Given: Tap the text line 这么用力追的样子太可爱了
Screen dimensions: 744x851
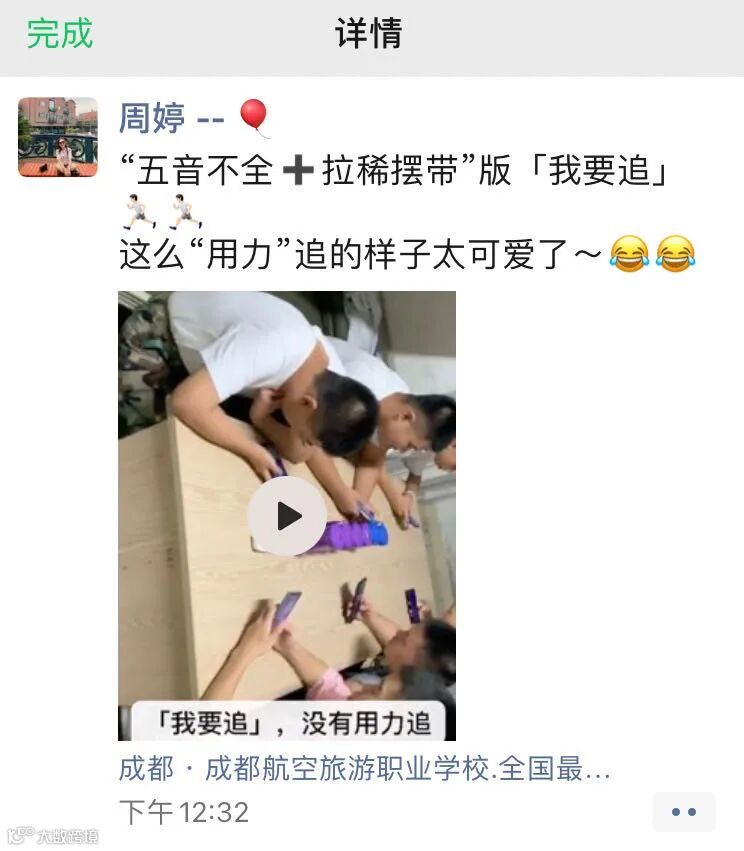Looking at the screenshot, I should (361, 254).
